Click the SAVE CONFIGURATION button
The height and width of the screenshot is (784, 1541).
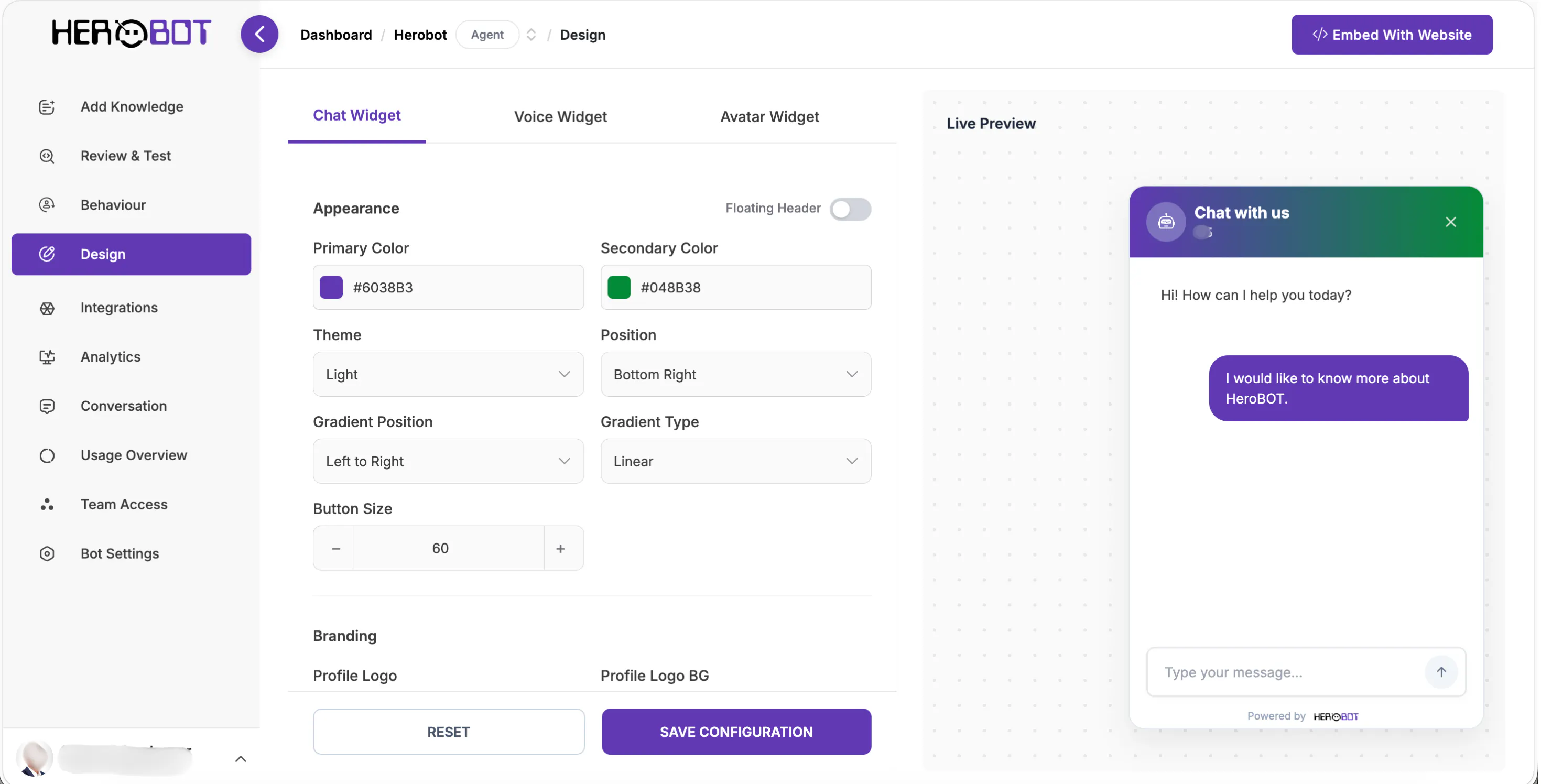[x=736, y=732]
